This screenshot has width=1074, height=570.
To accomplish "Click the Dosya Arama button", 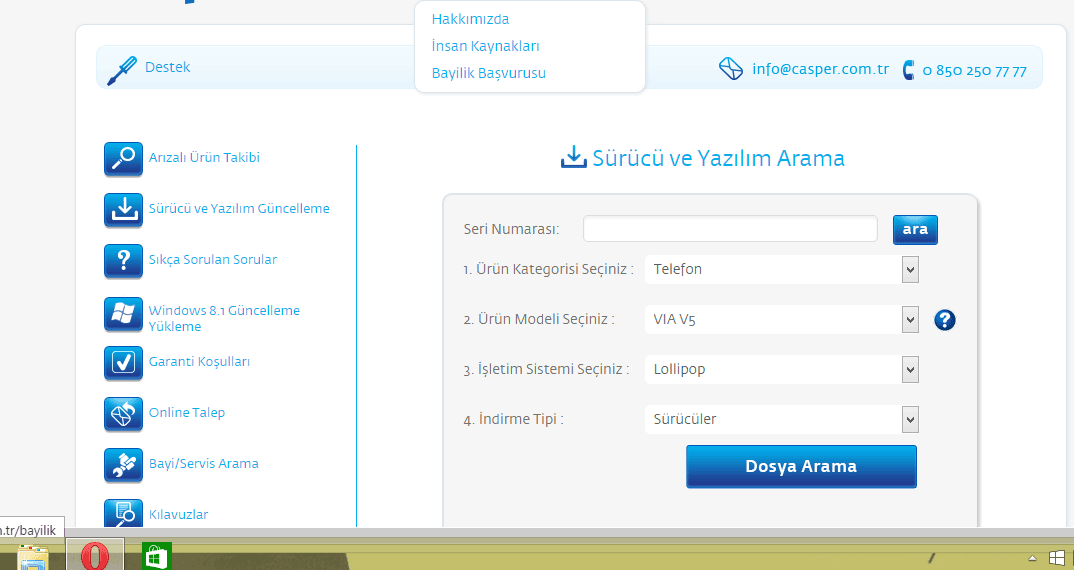I will (801, 467).
